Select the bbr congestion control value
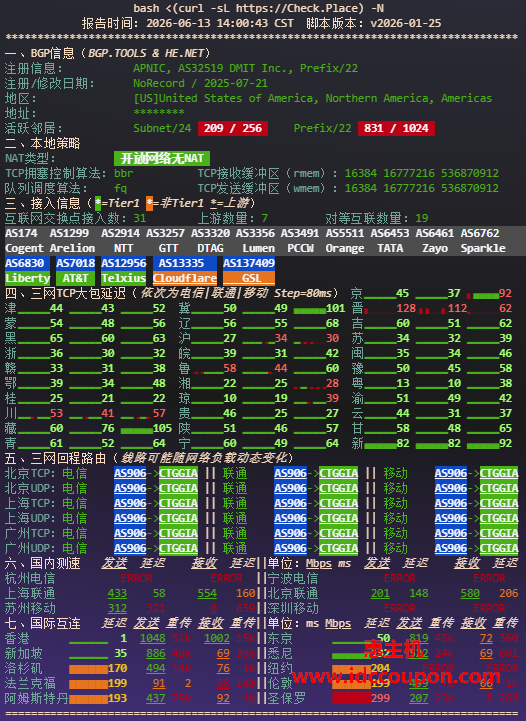 [x=124, y=173]
